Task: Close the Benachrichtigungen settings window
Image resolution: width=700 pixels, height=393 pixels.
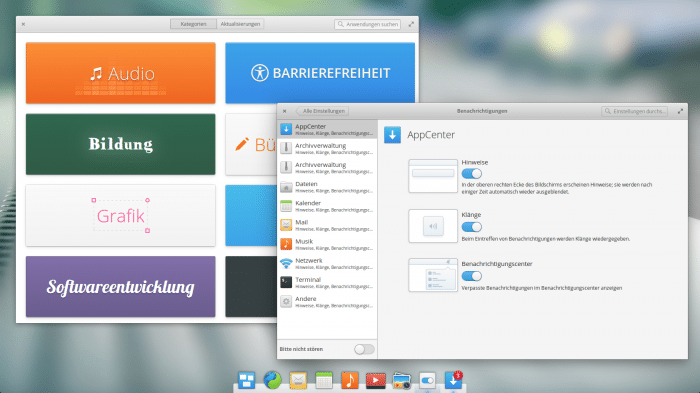Action: click(x=284, y=111)
